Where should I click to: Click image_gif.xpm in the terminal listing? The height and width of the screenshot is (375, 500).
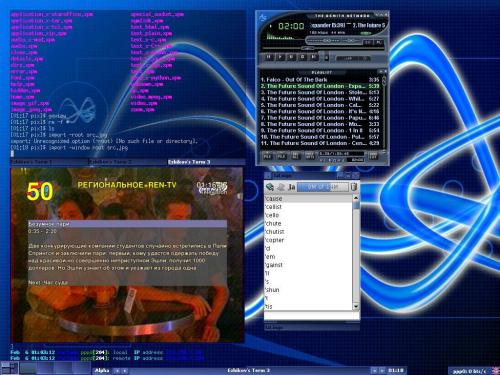point(30,103)
